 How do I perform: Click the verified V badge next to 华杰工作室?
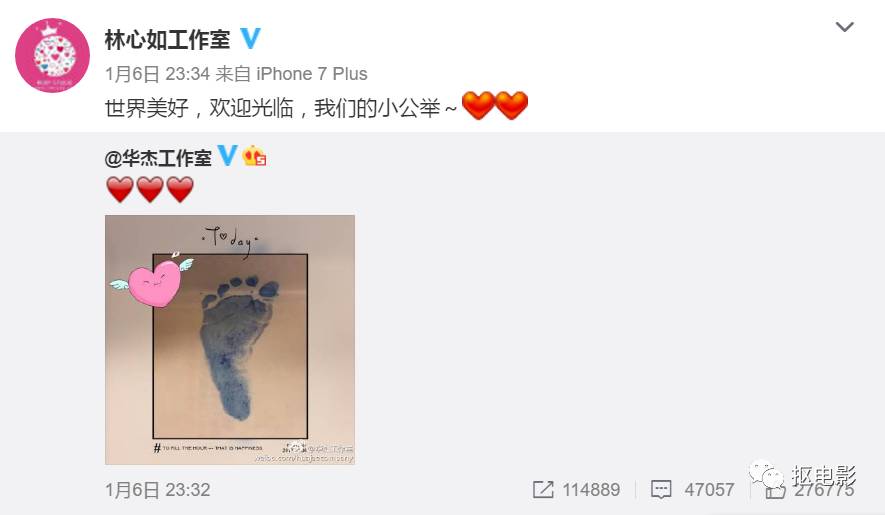pyautogui.click(x=227, y=155)
